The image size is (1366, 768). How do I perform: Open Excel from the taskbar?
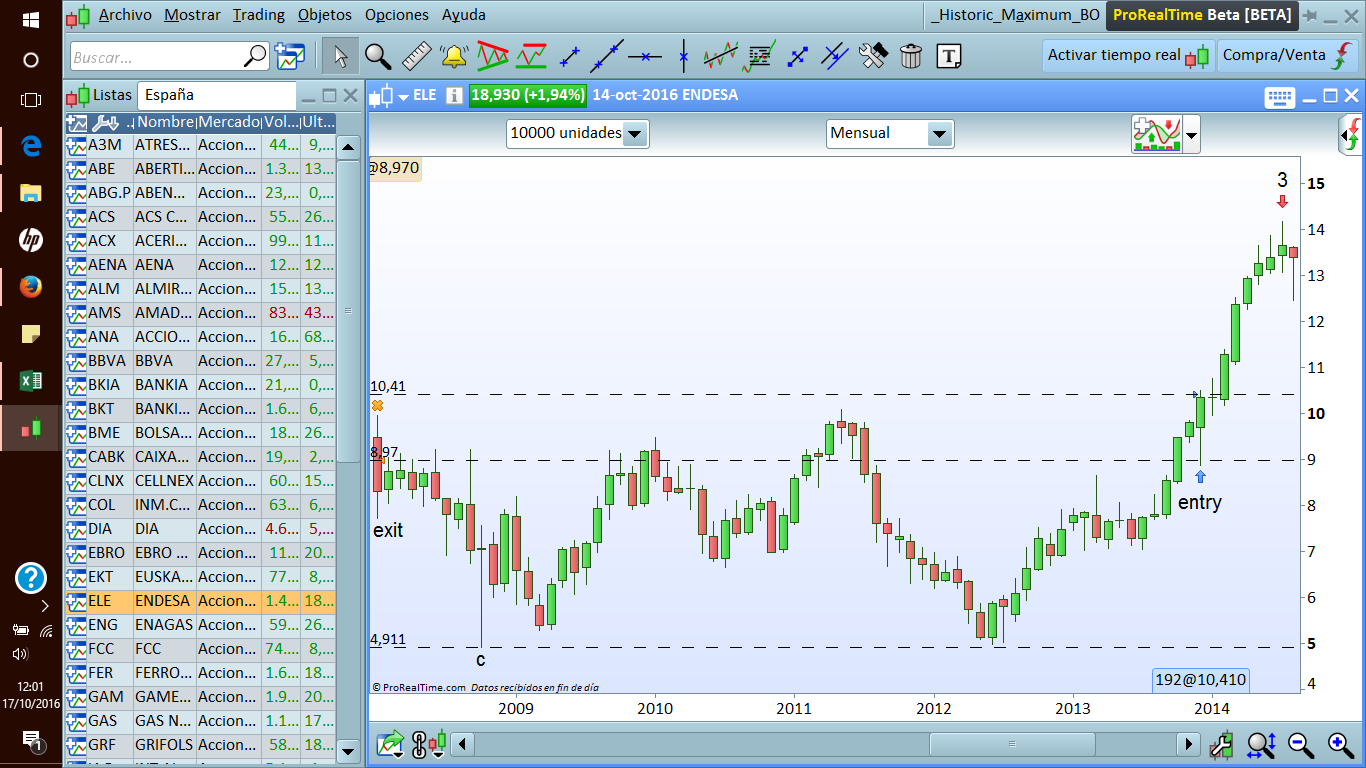[x=31, y=381]
